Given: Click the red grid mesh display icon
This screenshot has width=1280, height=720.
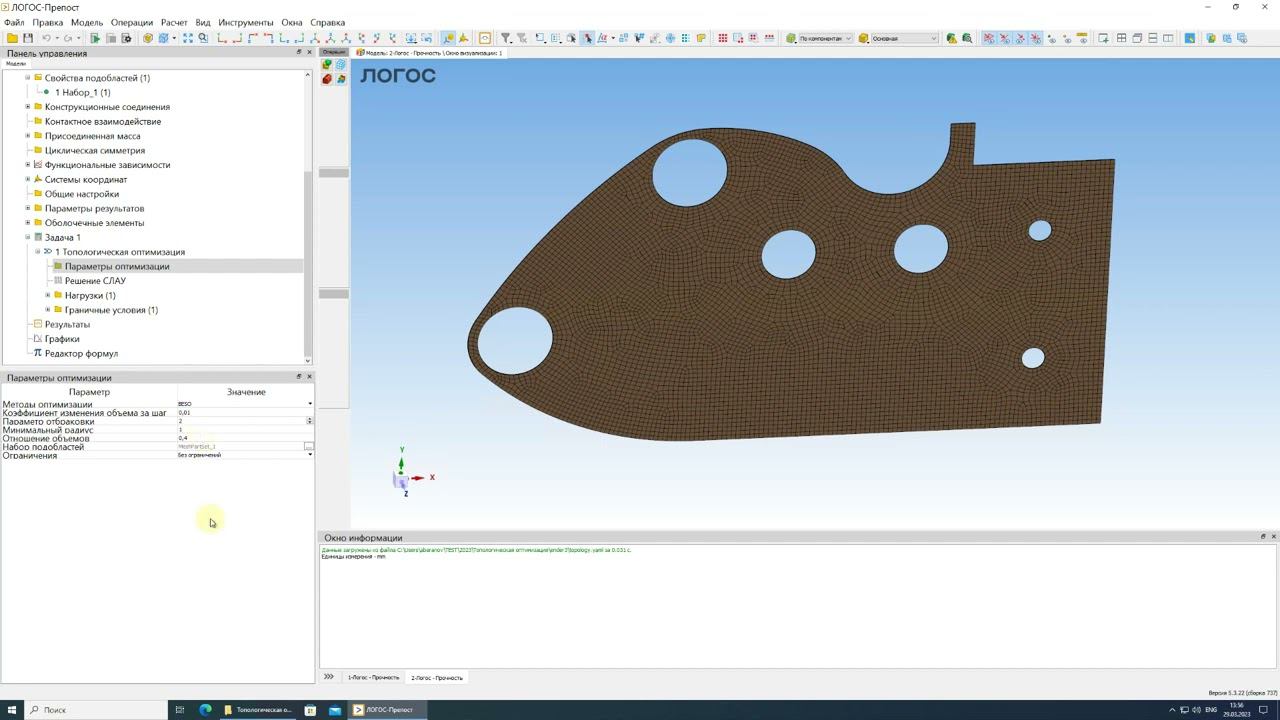Looking at the screenshot, I should point(722,38).
